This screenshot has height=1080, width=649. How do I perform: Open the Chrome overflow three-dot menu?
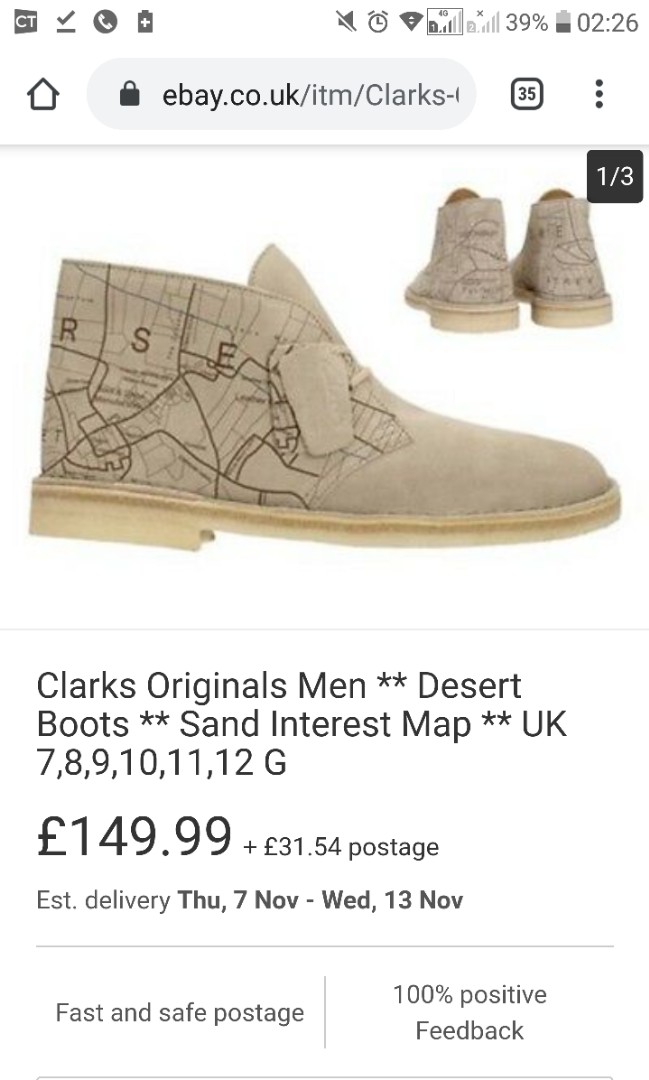[x=598, y=94]
